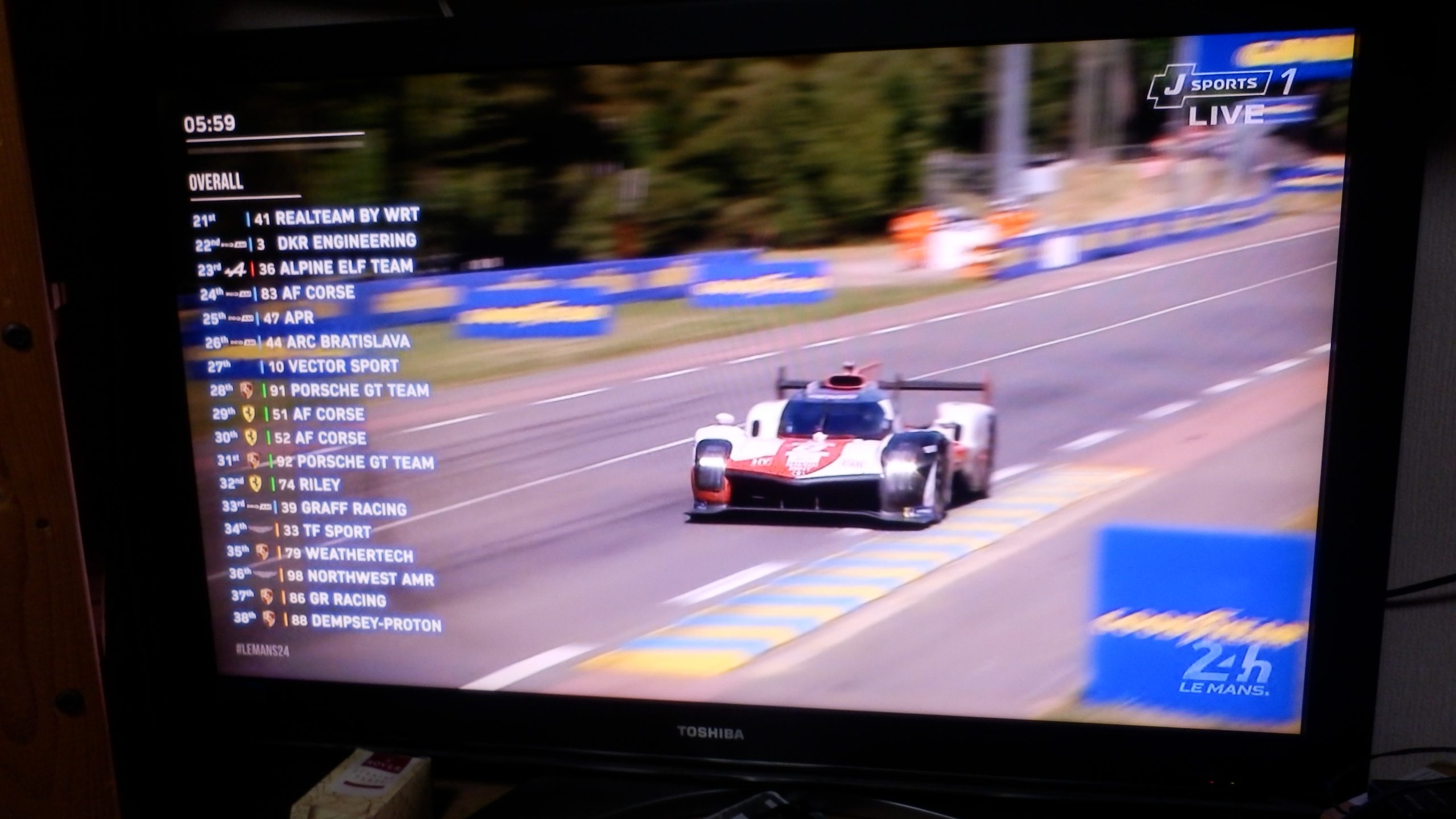
Task: Click the Aston Martin wings beside 98 NORTHWEST AMR
Action: click(x=264, y=576)
